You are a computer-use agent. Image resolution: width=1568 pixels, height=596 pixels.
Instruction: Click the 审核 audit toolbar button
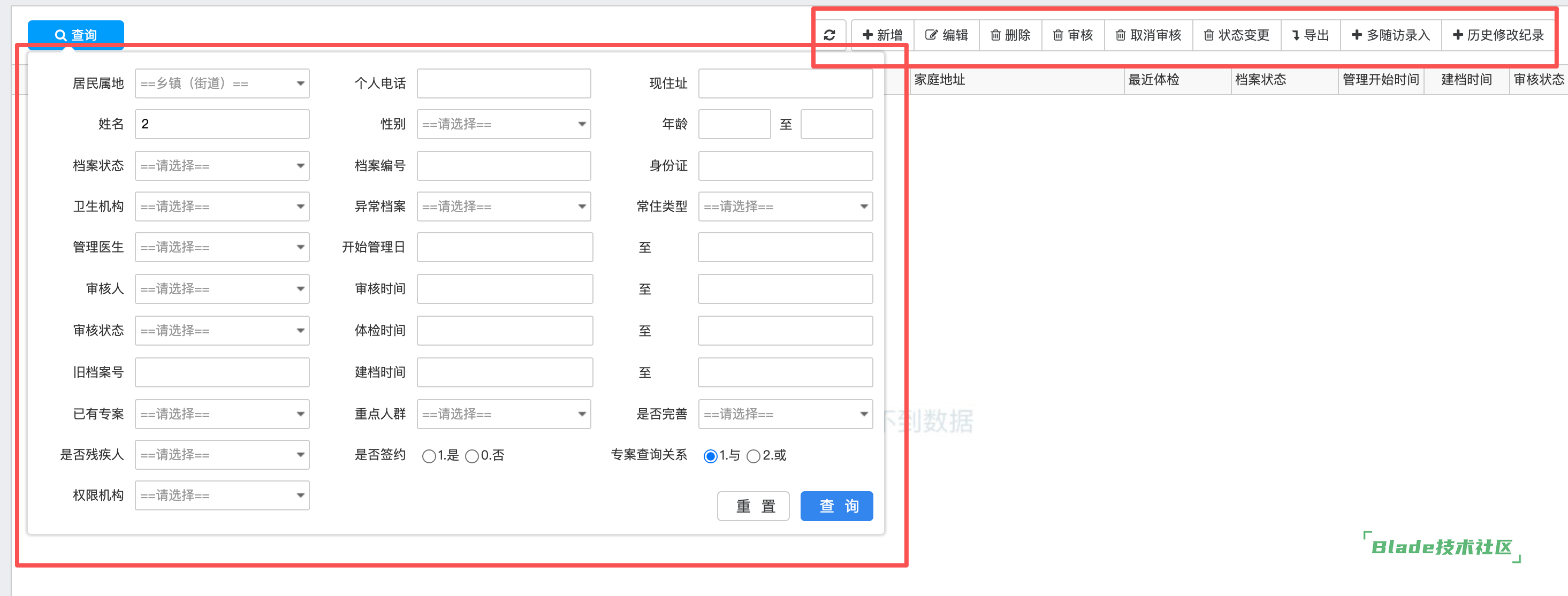click(1072, 35)
